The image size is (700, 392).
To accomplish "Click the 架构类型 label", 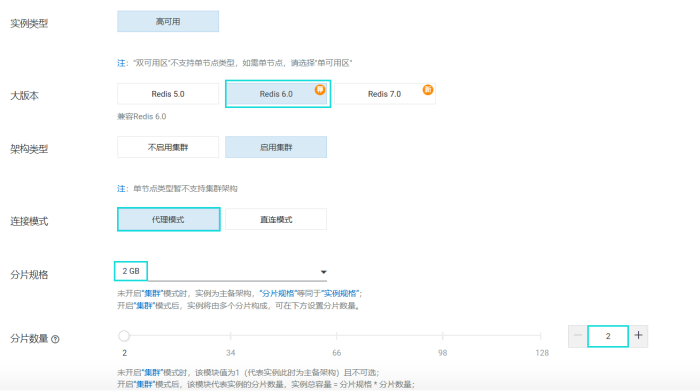I will pos(29,149).
